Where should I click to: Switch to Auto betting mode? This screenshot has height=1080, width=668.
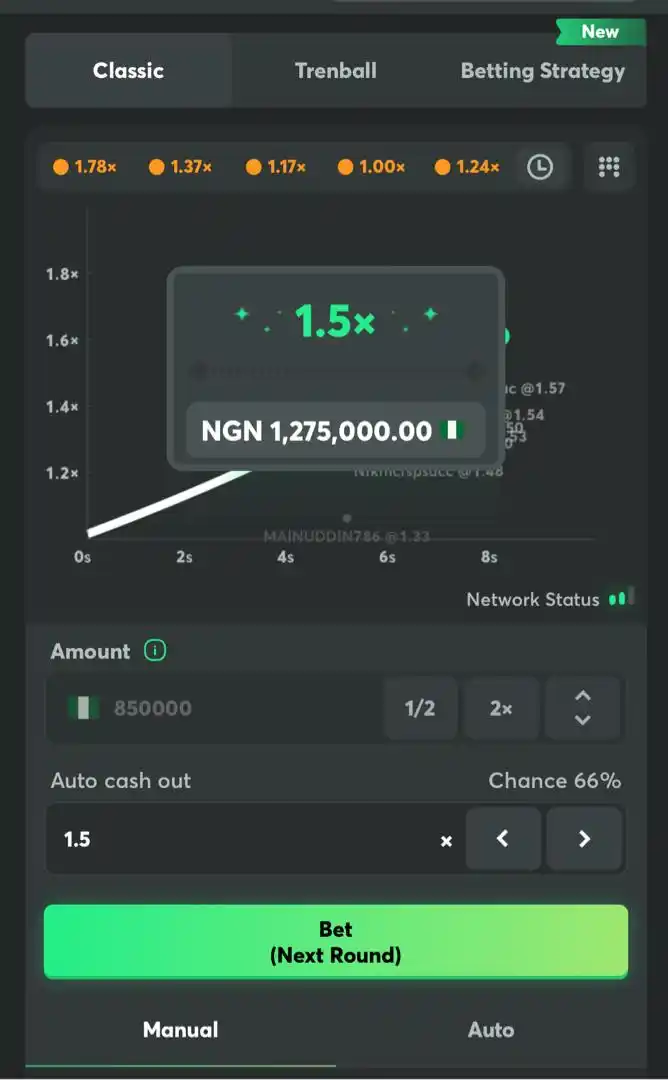coord(491,1030)
